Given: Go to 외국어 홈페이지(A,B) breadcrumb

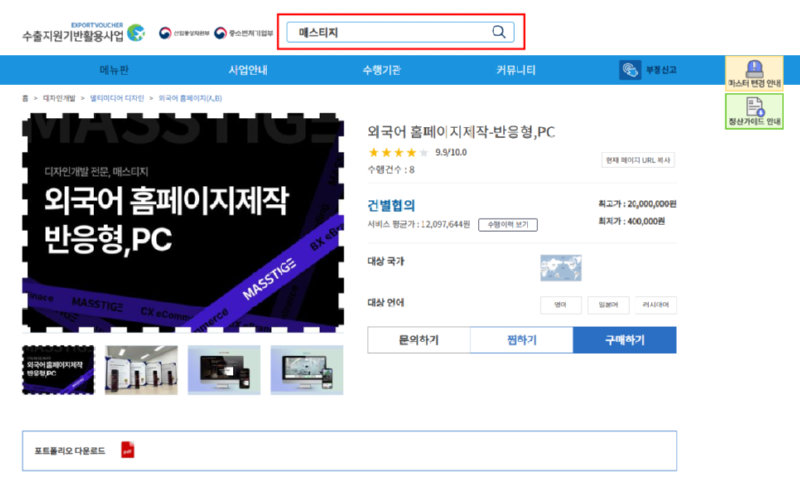Looking at the screenshot, I should pyautogui.click(x=190, y=98).
